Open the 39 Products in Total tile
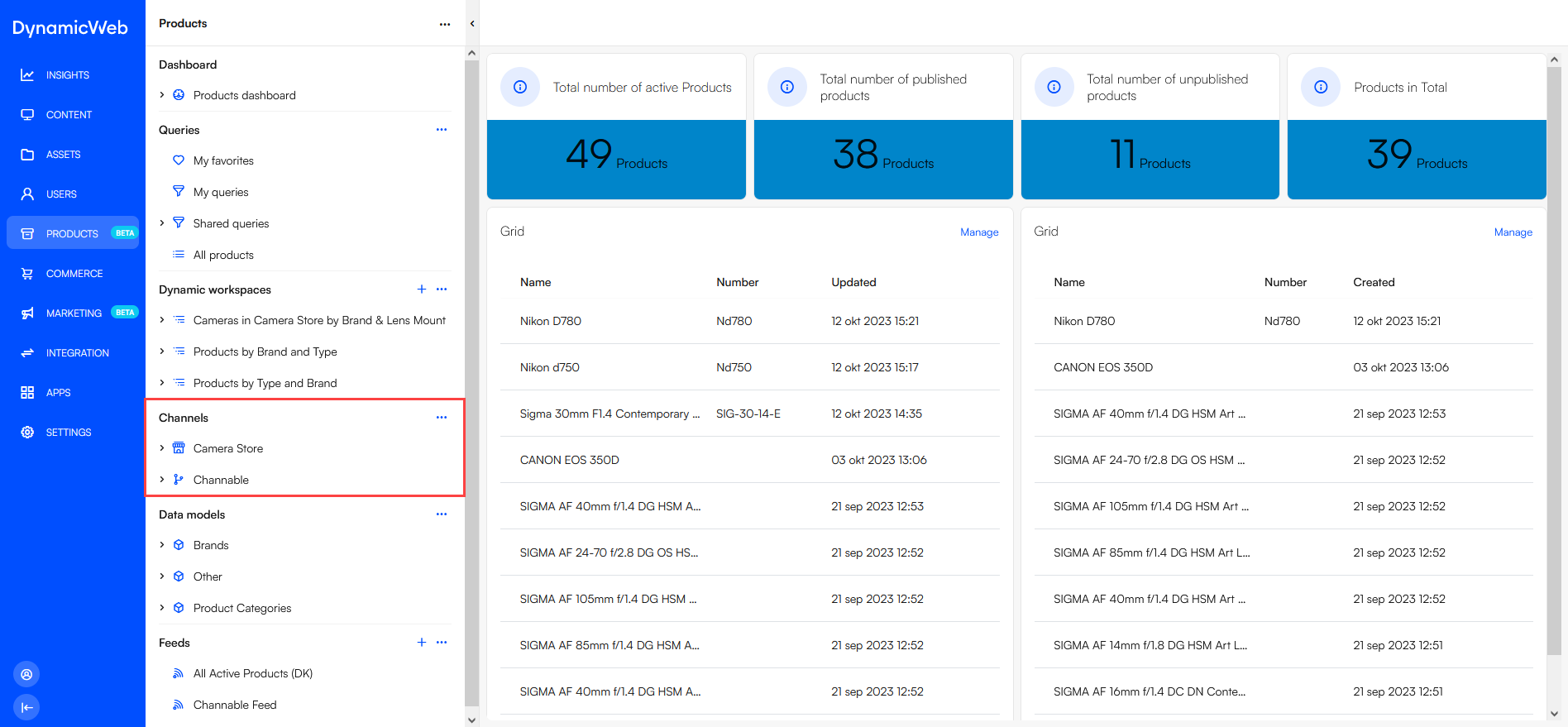Image resolution: width=1568 pixels, height=727 pixels. pyautogui.click(x=1417, y=160)
